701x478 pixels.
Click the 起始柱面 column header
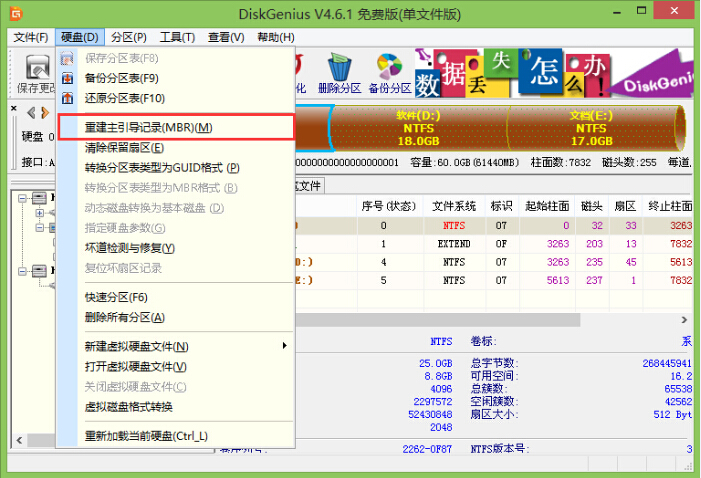546,205
